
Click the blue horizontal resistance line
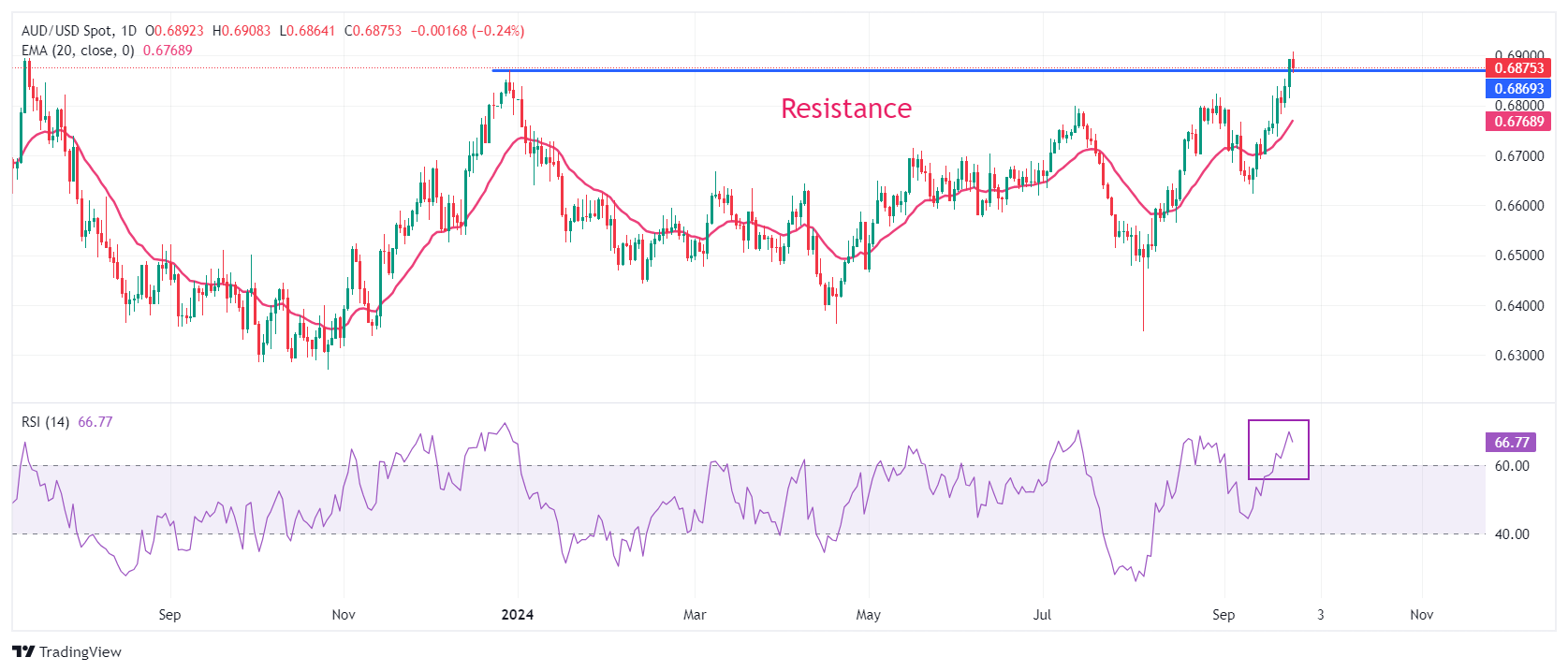click(x=936, y=70)
